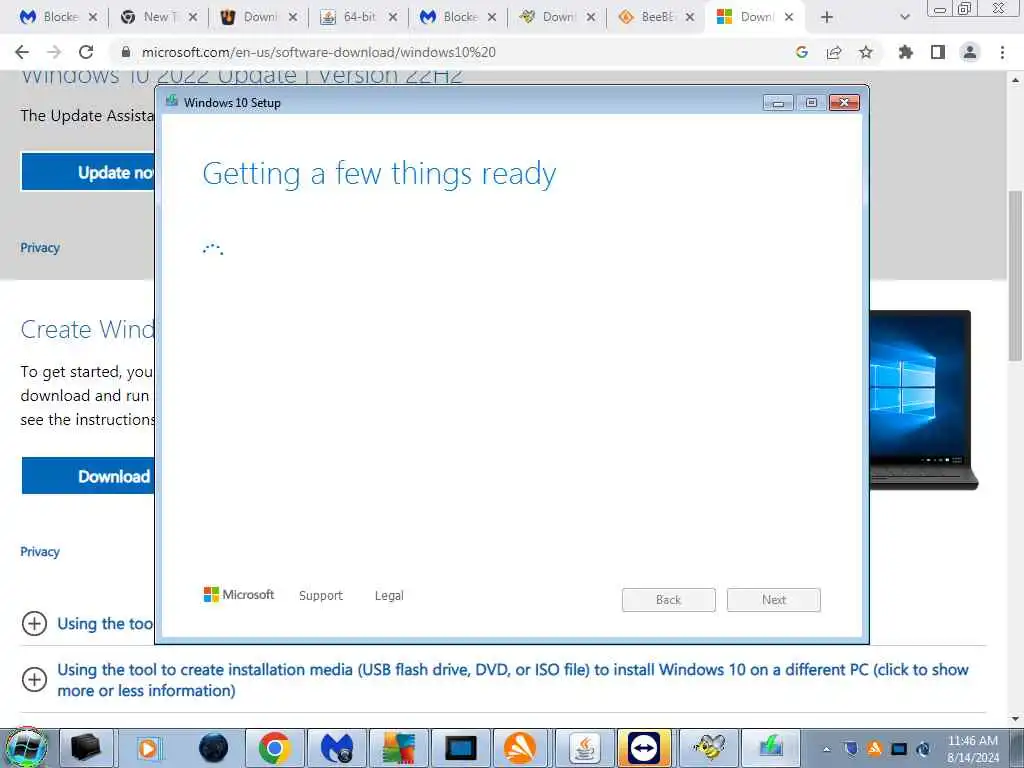
Task: Open the media player taskbar icon
Action: pos(149,748)
